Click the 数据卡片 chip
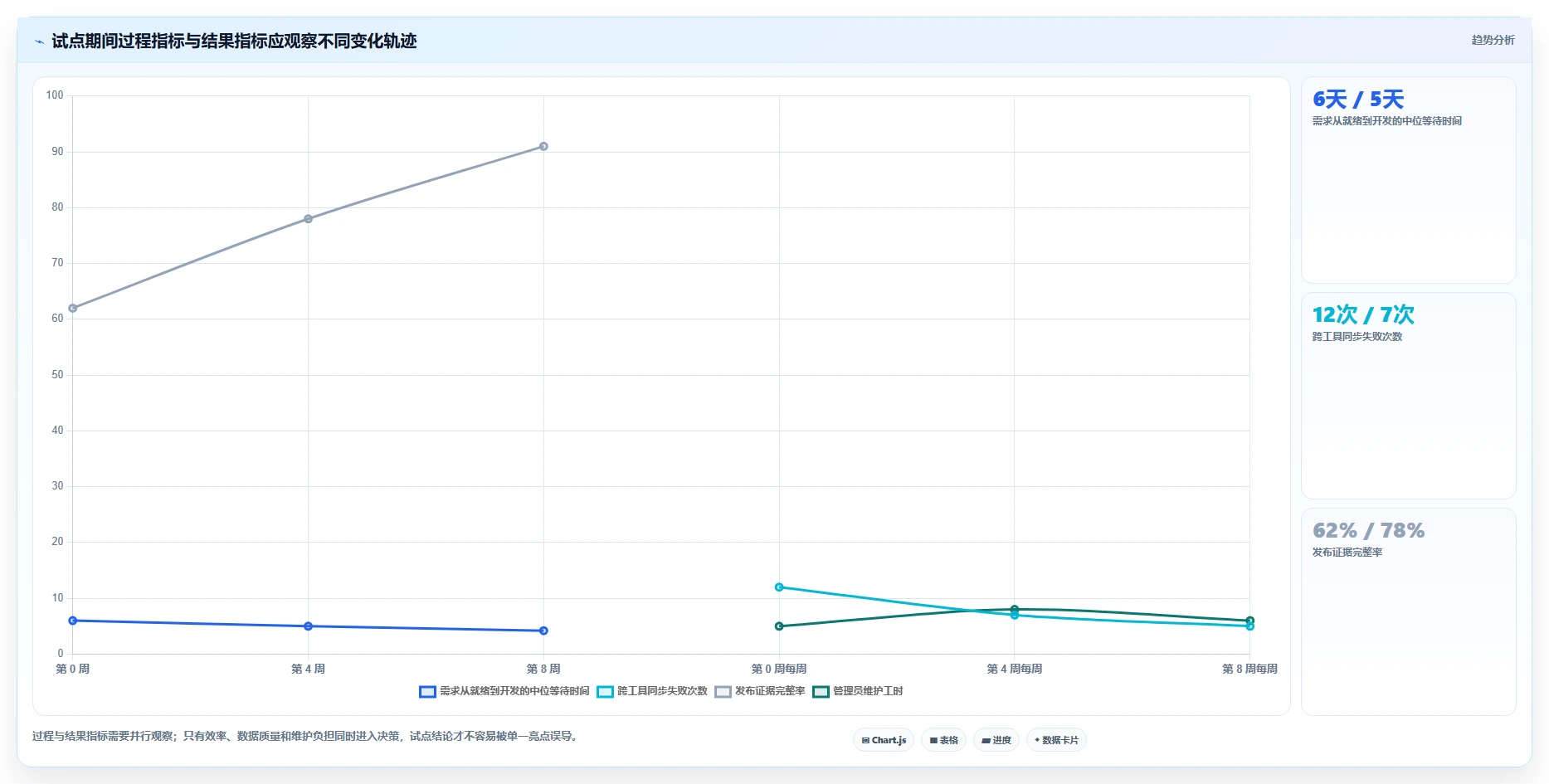The width and height of the screenshot is (1549, 784). (x=1056, y=740)
